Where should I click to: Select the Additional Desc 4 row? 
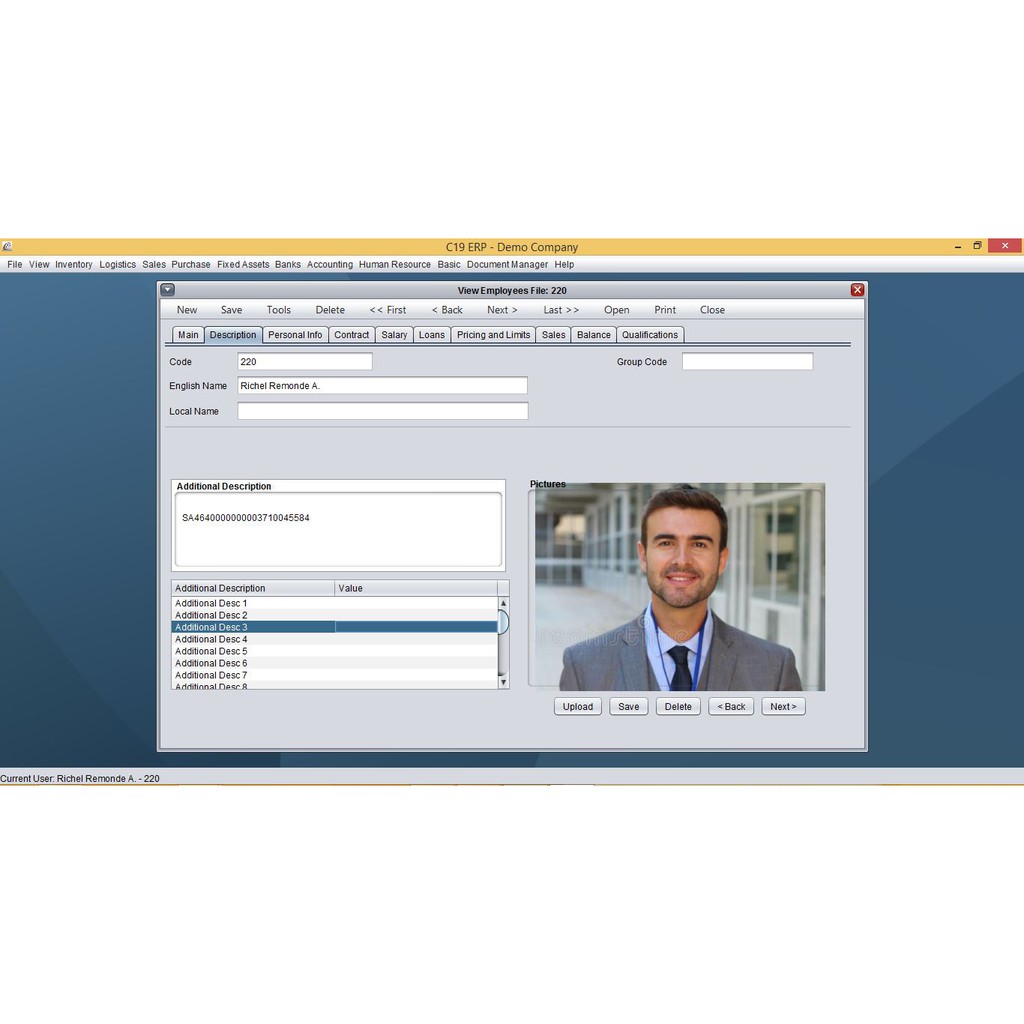click(334, 639)
